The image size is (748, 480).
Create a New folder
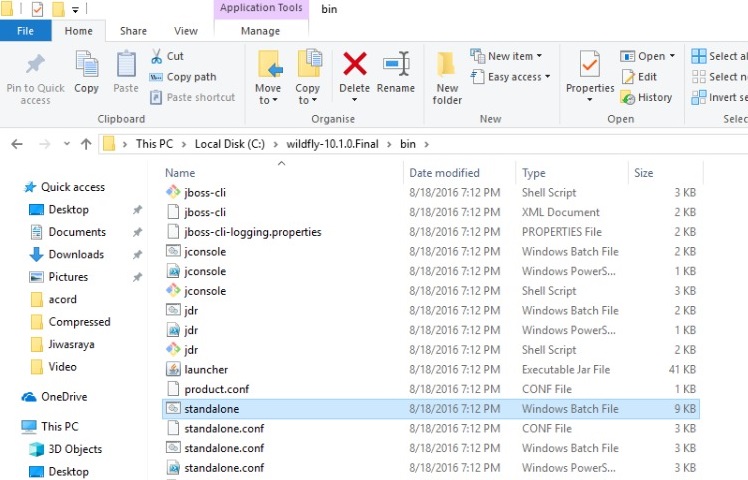click(447, 78)
